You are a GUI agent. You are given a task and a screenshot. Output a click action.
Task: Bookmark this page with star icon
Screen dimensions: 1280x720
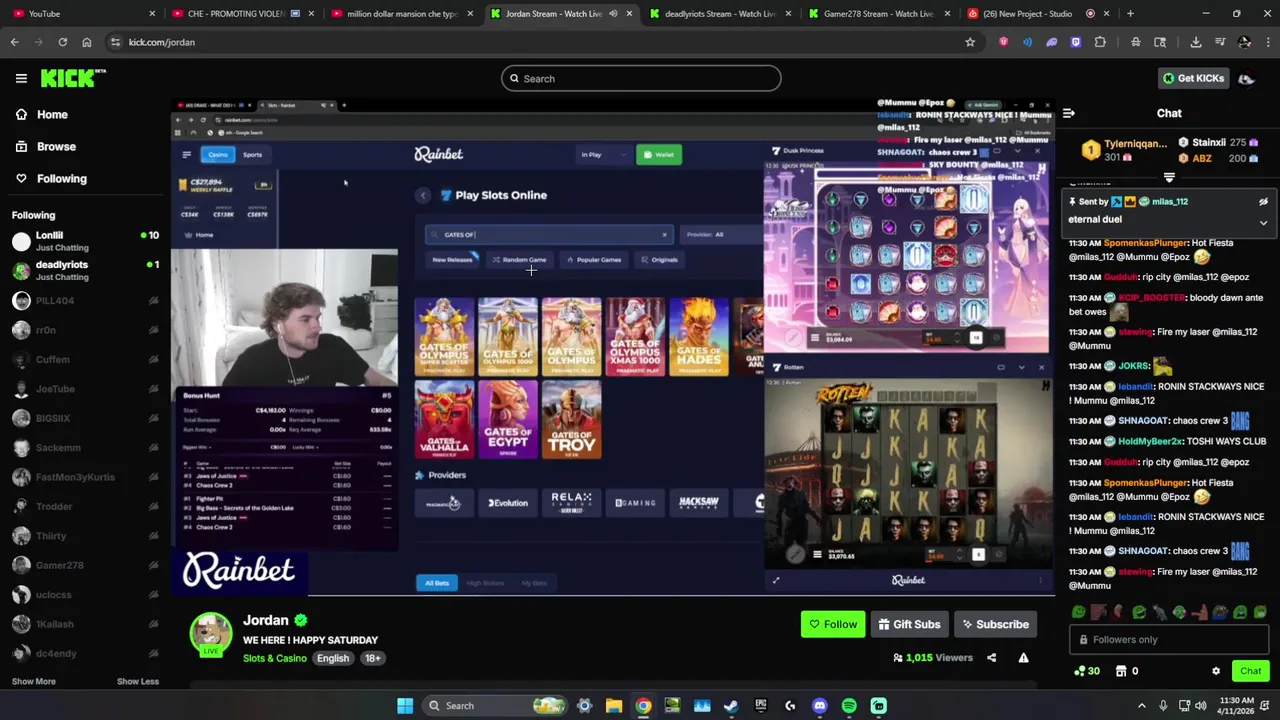pos(970,42)
